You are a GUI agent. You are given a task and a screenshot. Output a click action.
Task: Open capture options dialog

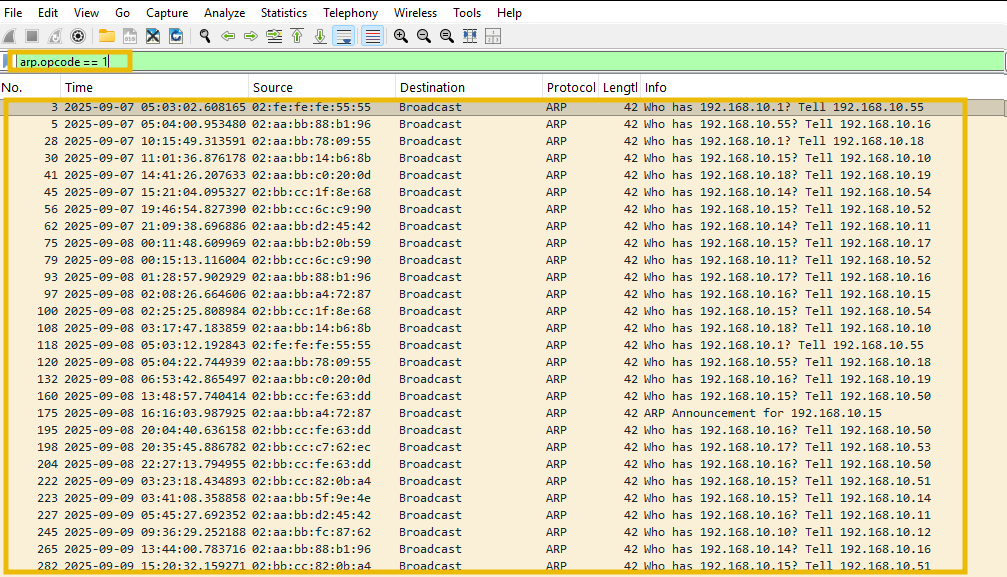pos(78,36)
